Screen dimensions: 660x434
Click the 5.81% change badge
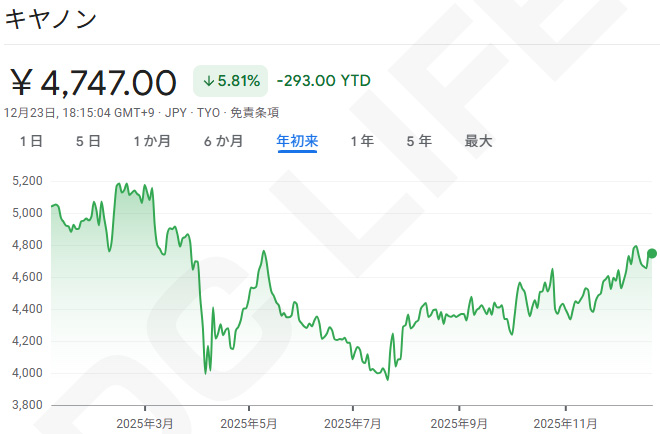(231, 81)
